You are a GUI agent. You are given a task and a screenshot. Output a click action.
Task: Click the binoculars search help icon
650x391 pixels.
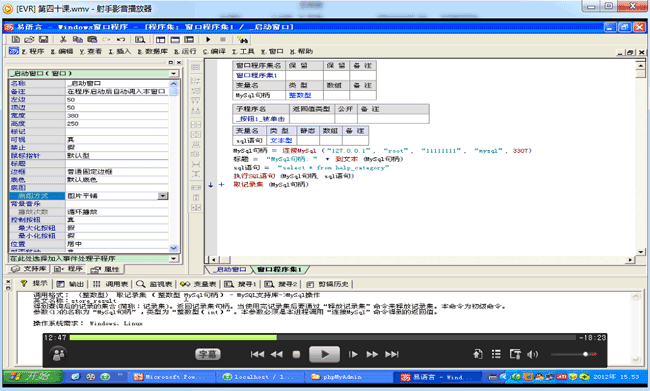tap(243, 39)
